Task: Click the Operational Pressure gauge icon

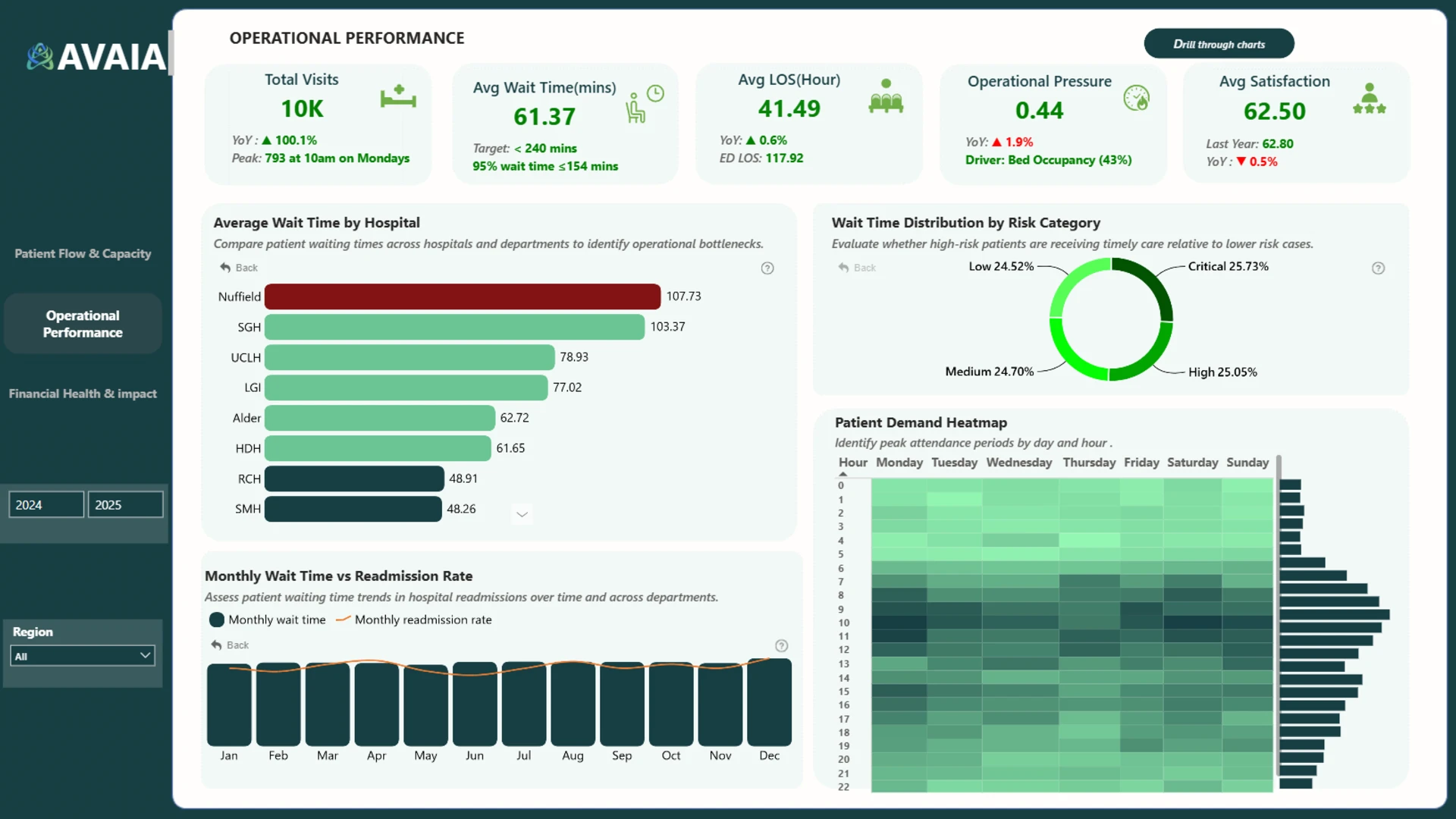Action: point(1136,98)
